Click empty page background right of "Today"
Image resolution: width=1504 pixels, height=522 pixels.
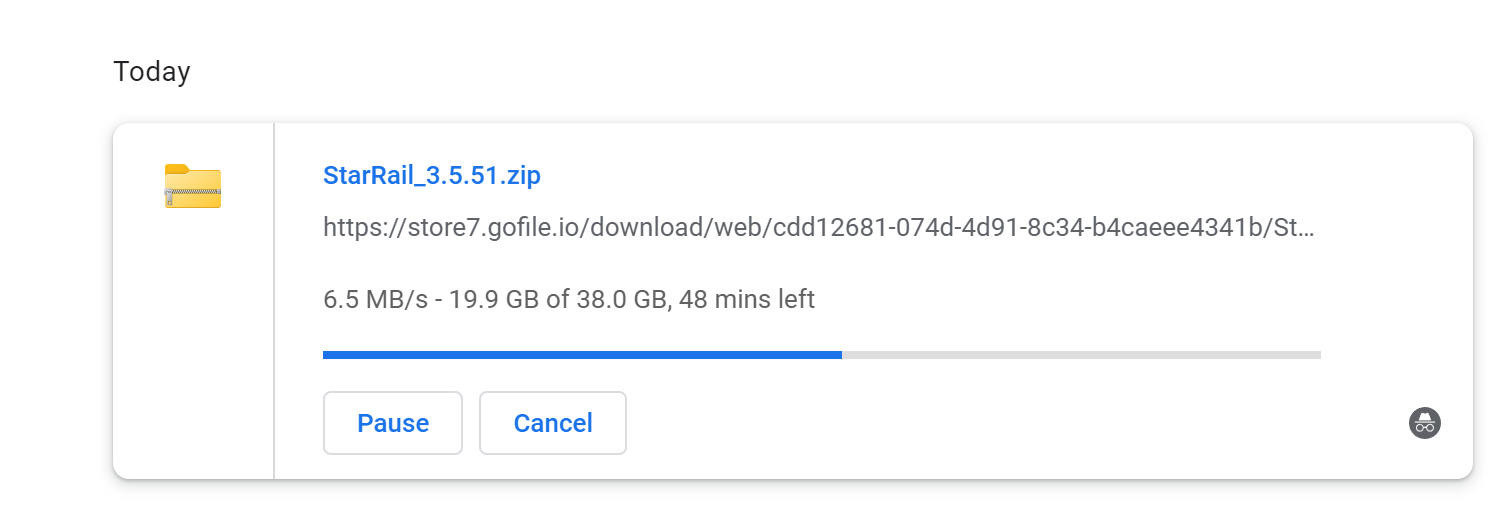pyautogui.click(x=800, y=72)
